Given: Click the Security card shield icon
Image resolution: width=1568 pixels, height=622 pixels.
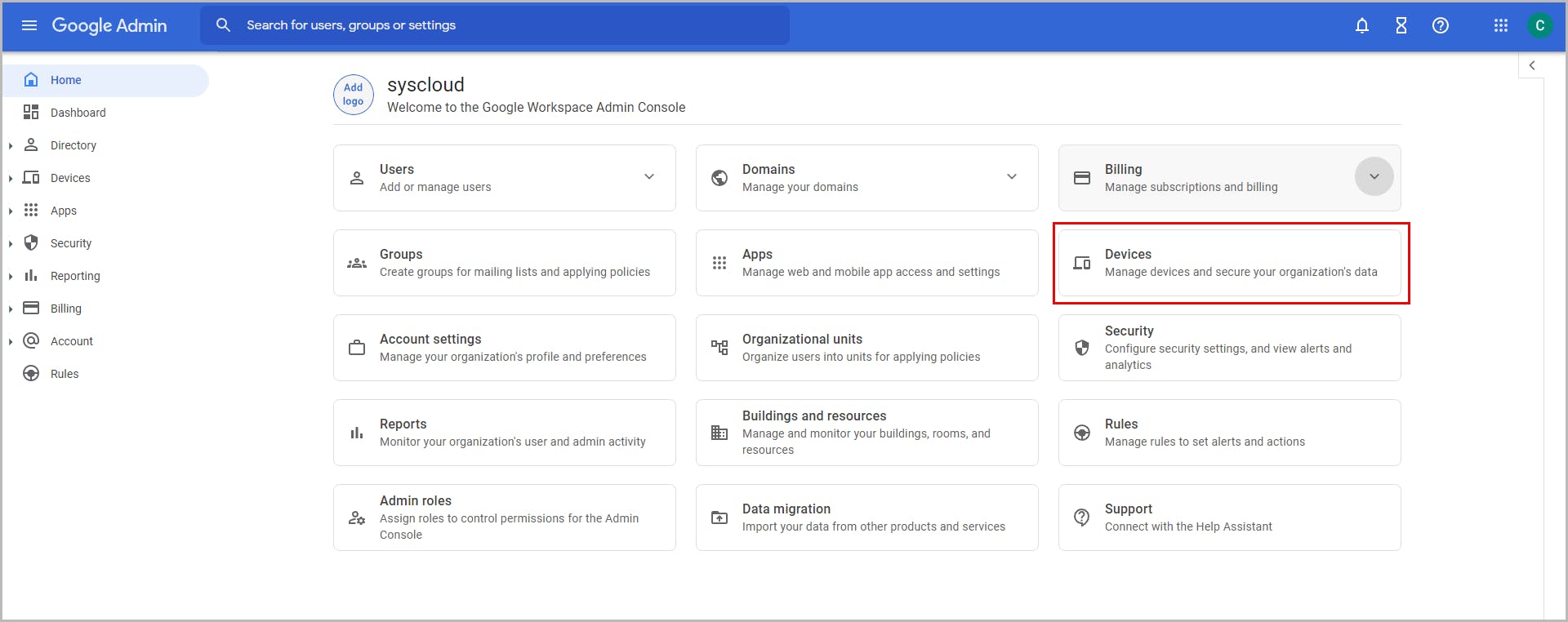Looking at the screenshot, I should pyautogui.click(x=1082, y=348).
